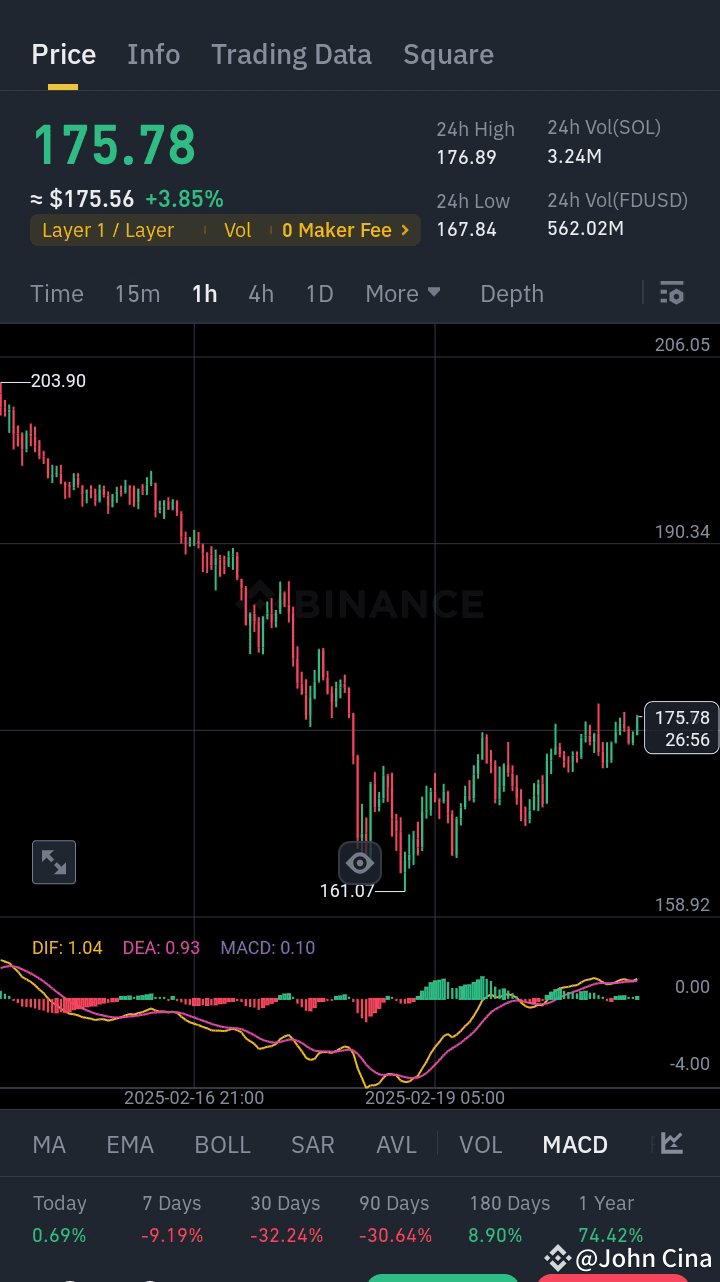Click the 24h Low value 167.84
The height and width of the screenshot is (1282, 720).
[466, 229]
